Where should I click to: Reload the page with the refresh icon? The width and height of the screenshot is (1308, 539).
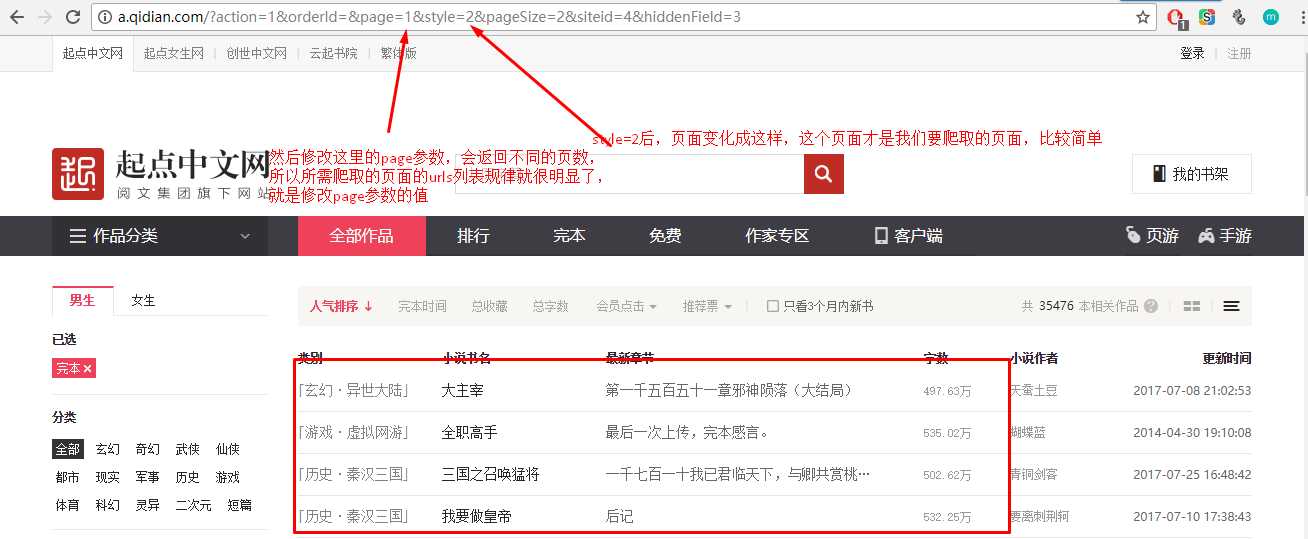click(73, 17)
